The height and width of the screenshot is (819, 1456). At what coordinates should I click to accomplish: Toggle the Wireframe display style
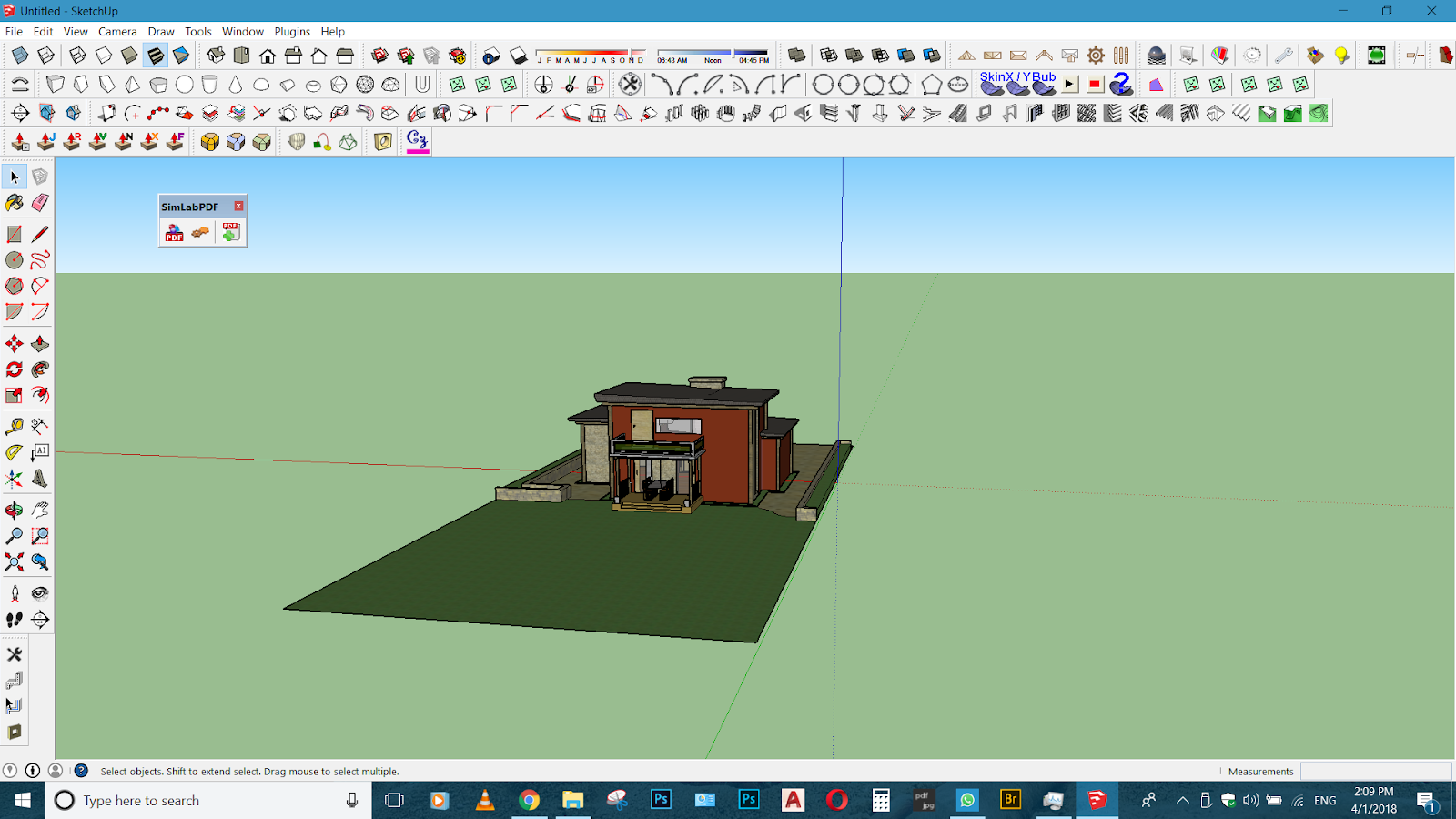[x=77, y=55]
